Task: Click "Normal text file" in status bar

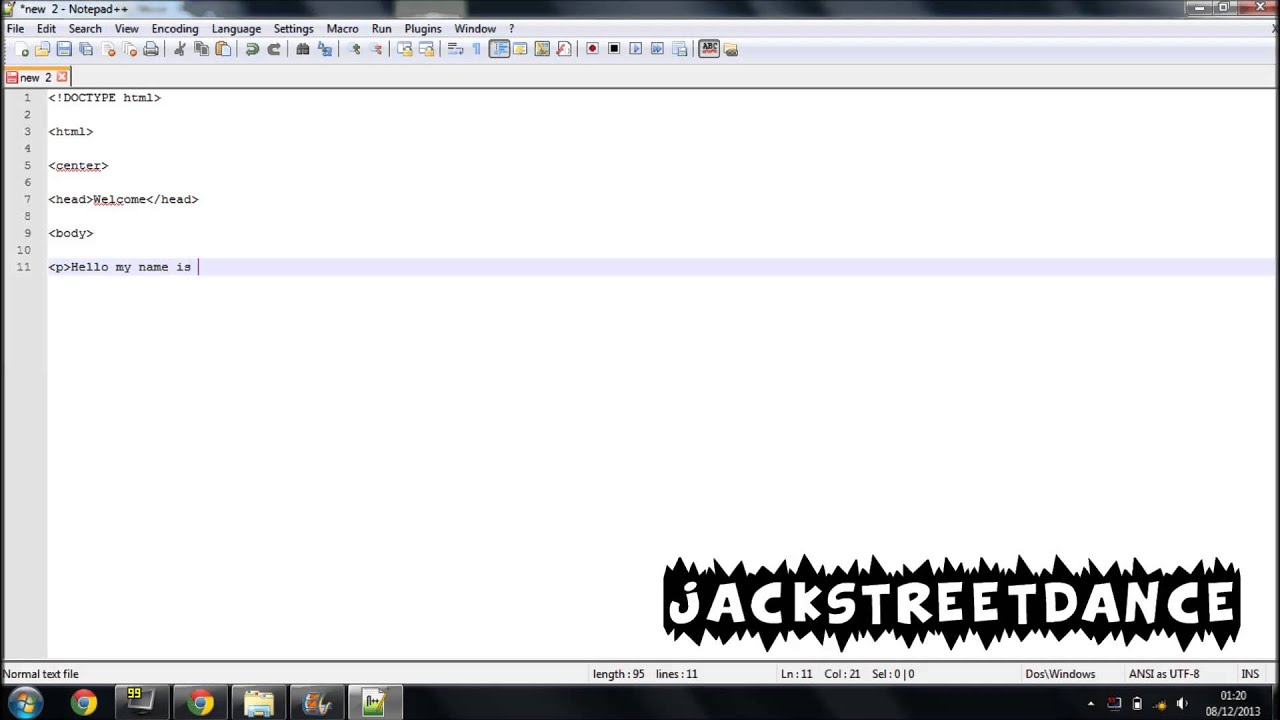Action: (x=41, y=674)
